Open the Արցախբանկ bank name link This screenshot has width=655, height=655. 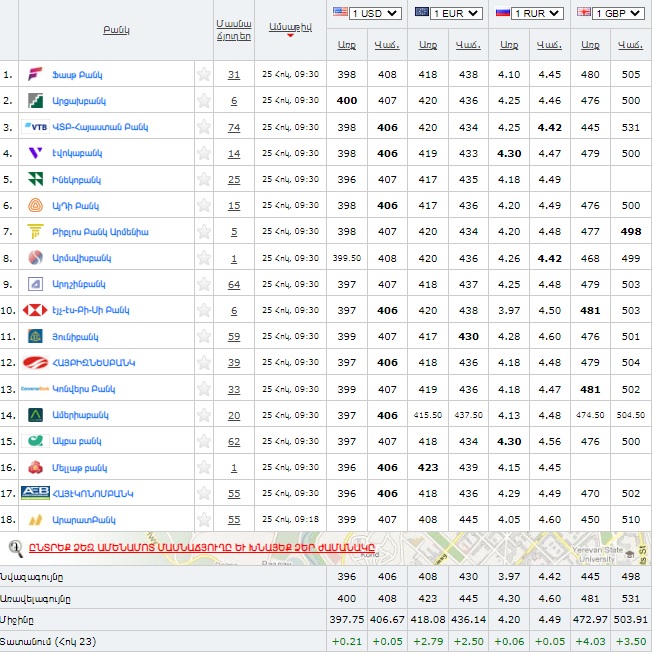tap(78, 101)
